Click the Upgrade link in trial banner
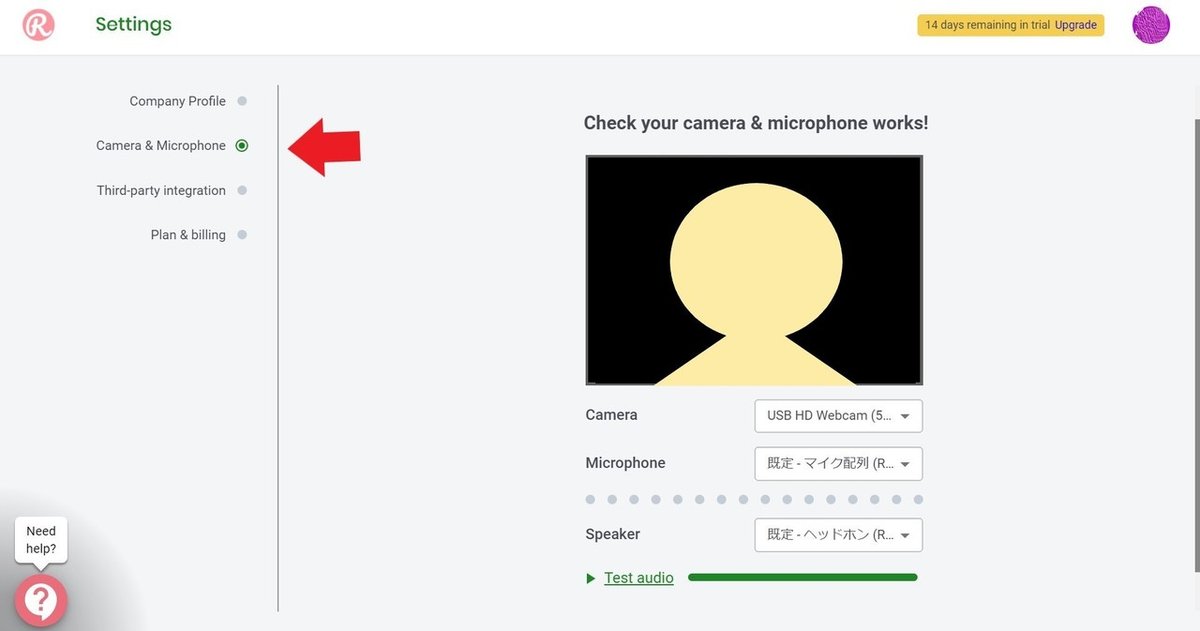The image size is (1200, 631). pos(1076,25)
